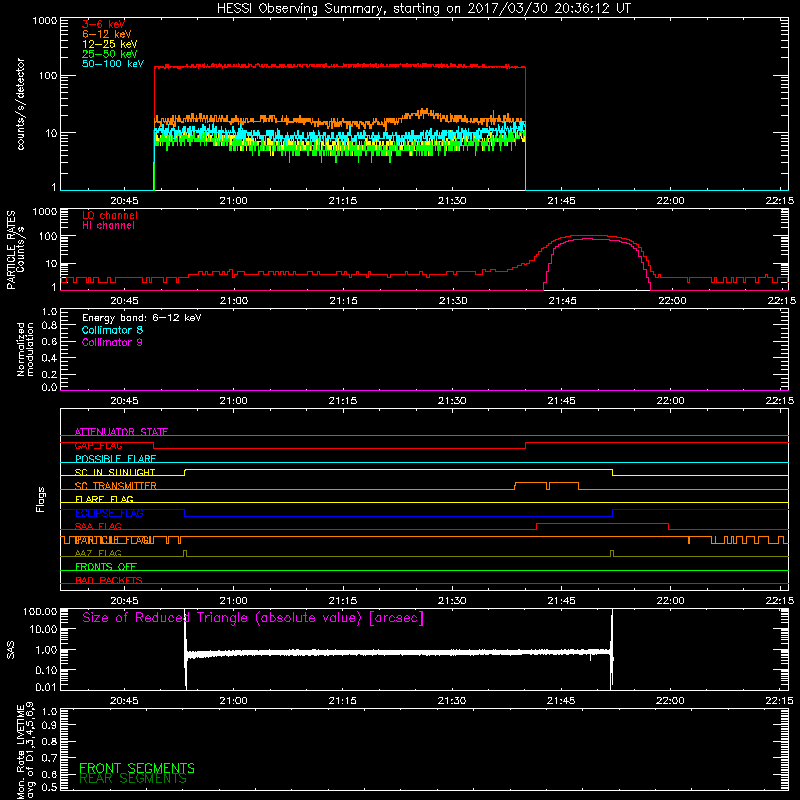Viewport: 800px width, 800px height.
Task: Click the HESSI Observing Summary title text
Action: pyautogui.click(x=424, y=9)
